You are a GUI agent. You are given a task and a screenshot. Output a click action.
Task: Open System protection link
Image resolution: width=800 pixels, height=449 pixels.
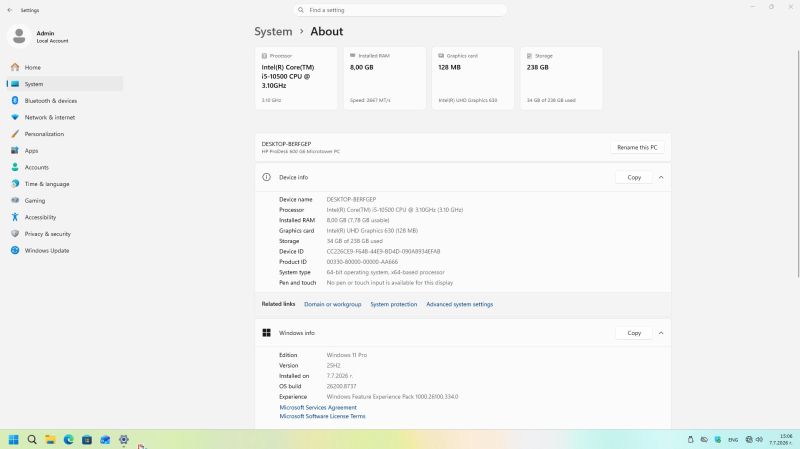click(393, 304)
